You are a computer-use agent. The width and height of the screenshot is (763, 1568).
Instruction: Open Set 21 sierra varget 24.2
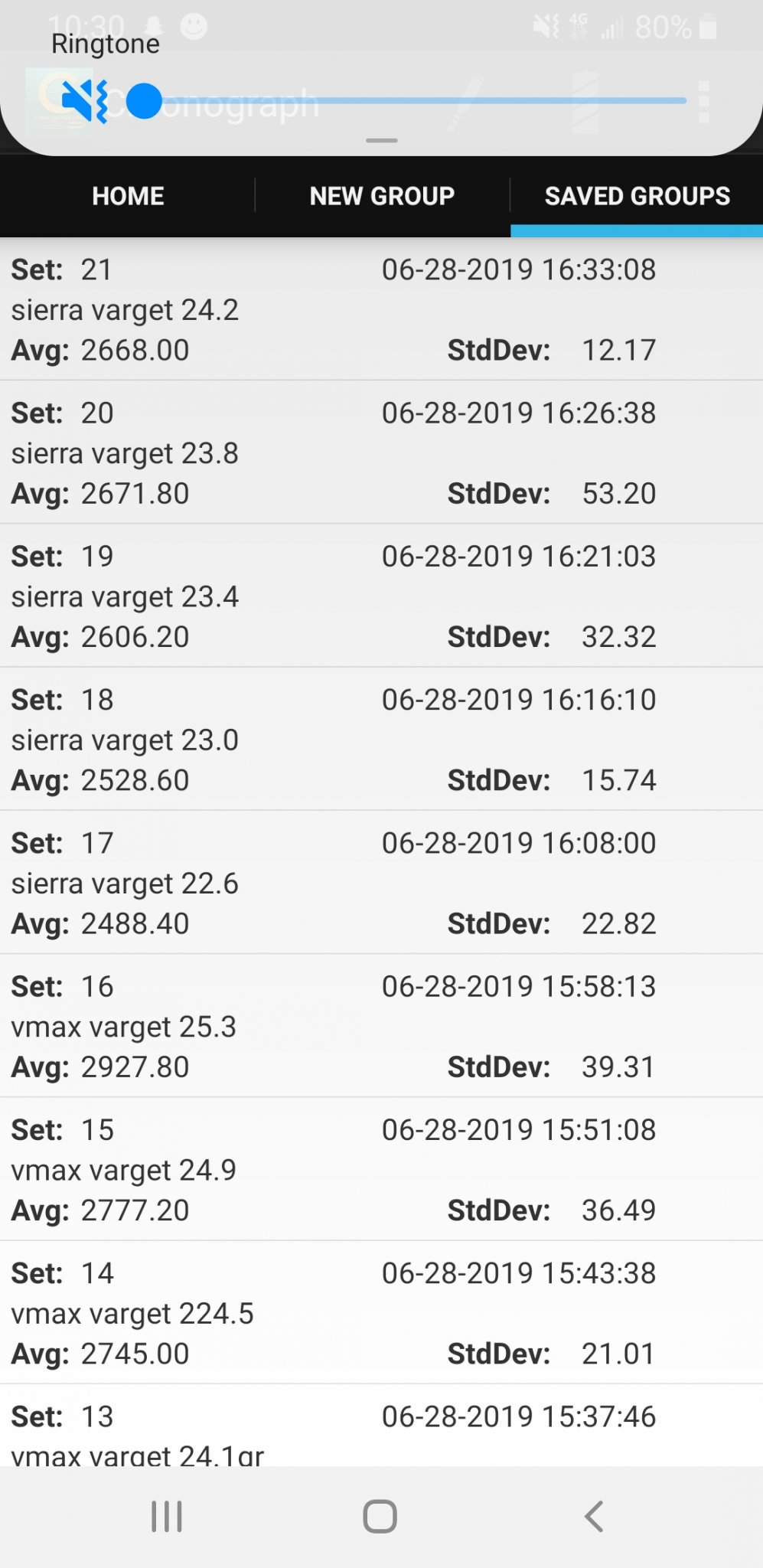tap(381, 309)
